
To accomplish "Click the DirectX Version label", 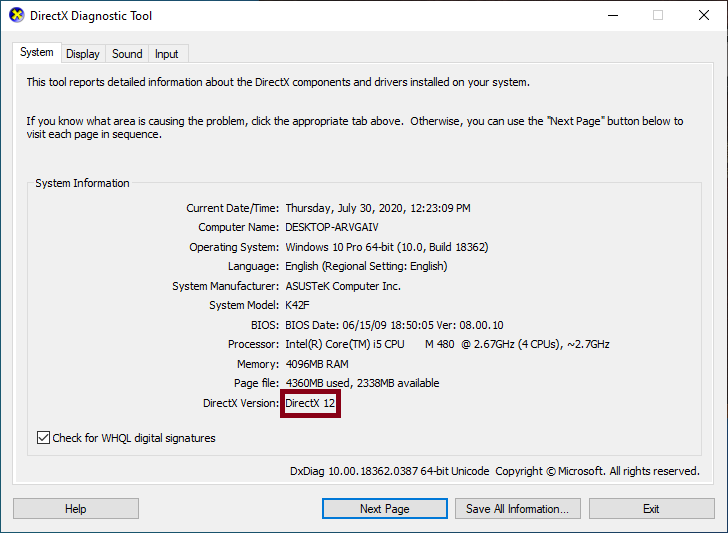I will (x=241, y=403).
